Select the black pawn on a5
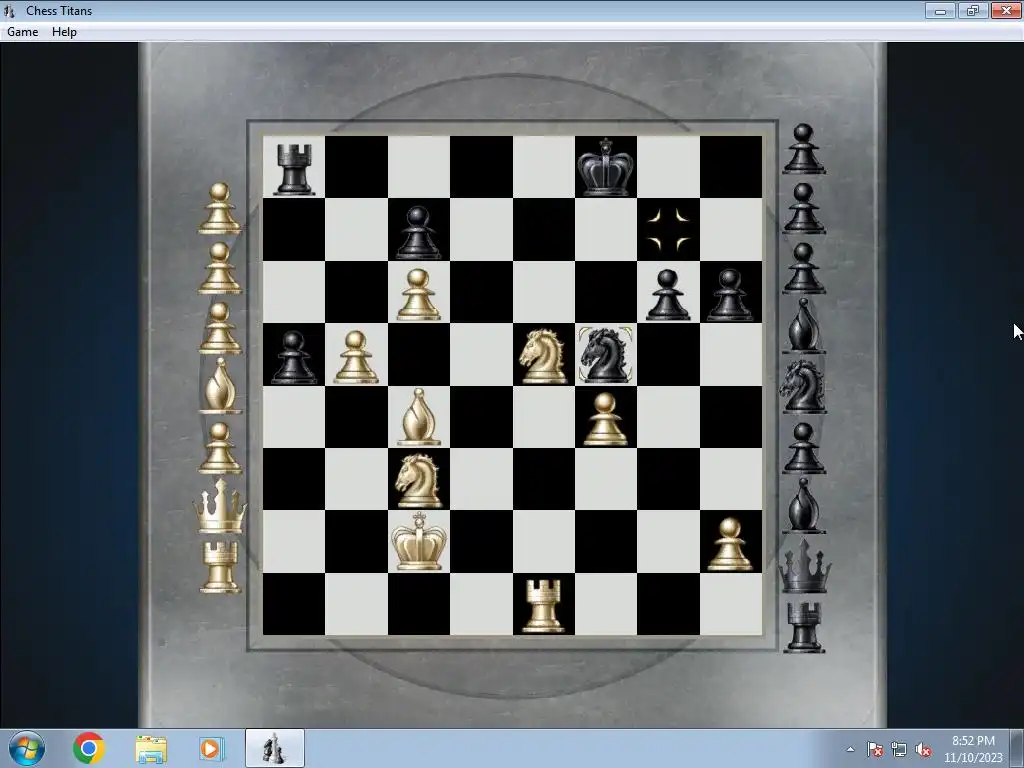1024x768 pixels. [293, 357]
